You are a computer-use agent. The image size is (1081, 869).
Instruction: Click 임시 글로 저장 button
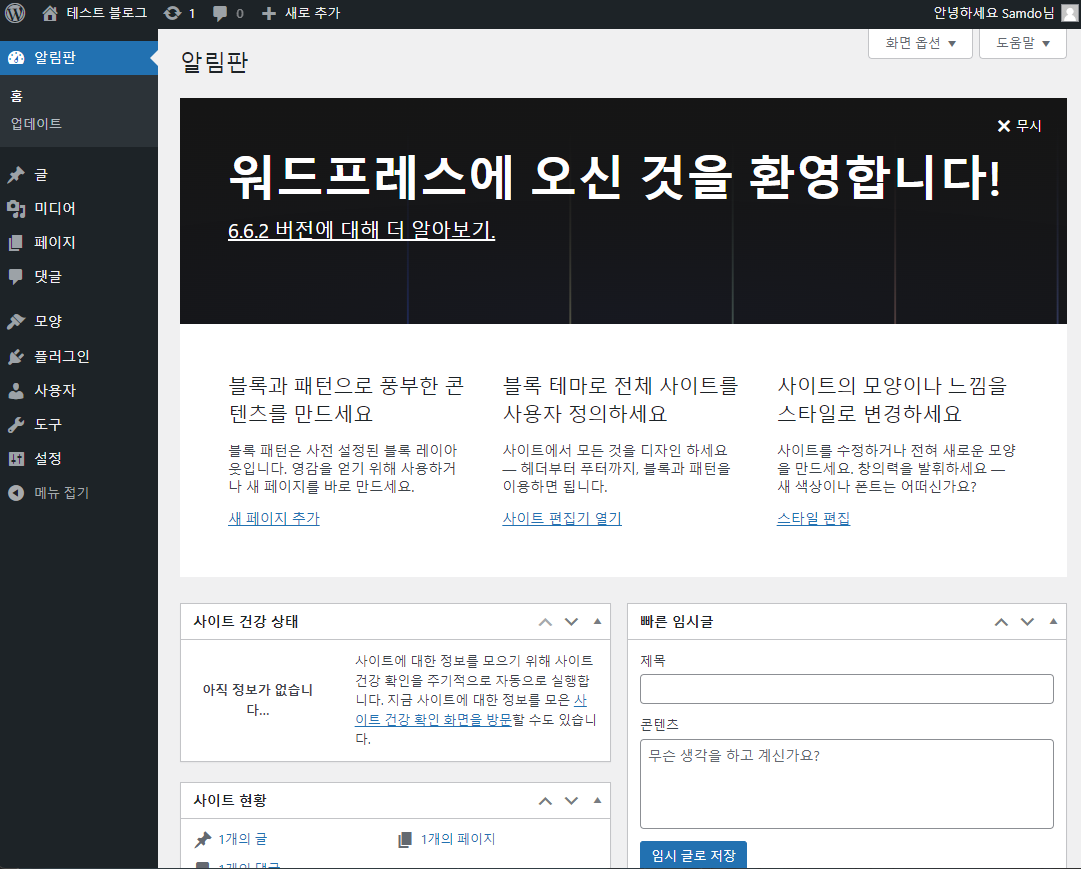(693, 855)
